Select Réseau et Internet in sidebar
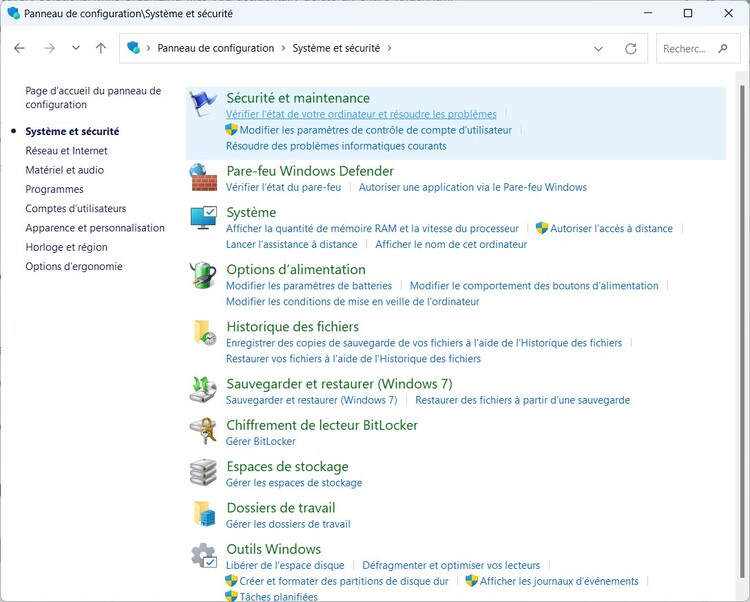 click(66, 151)
